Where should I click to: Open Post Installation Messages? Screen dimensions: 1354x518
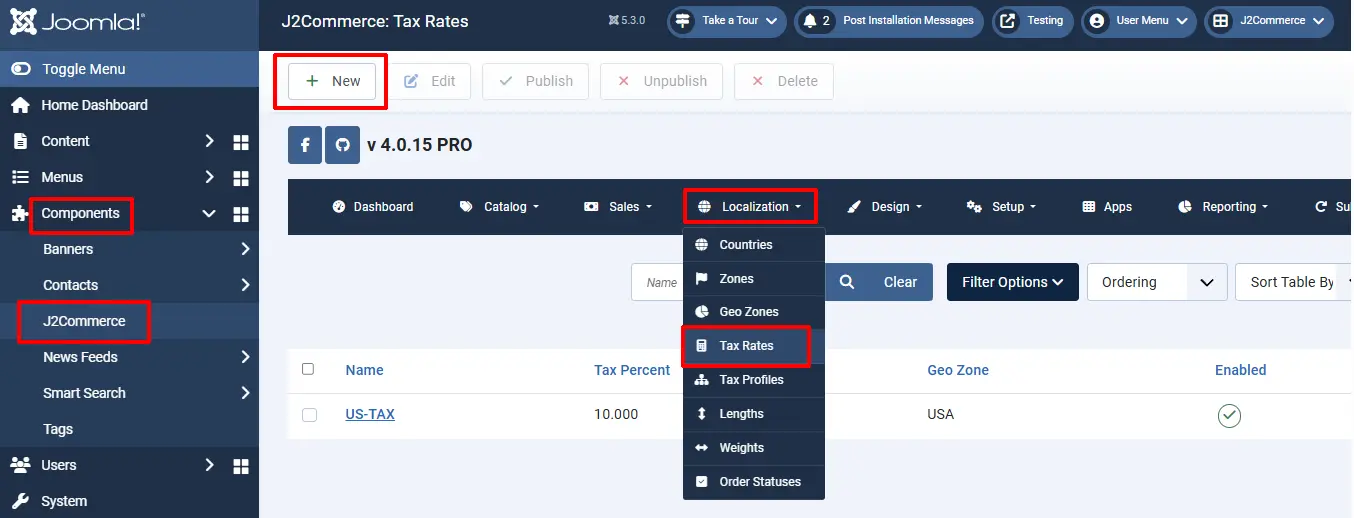[x=889, y=21]
